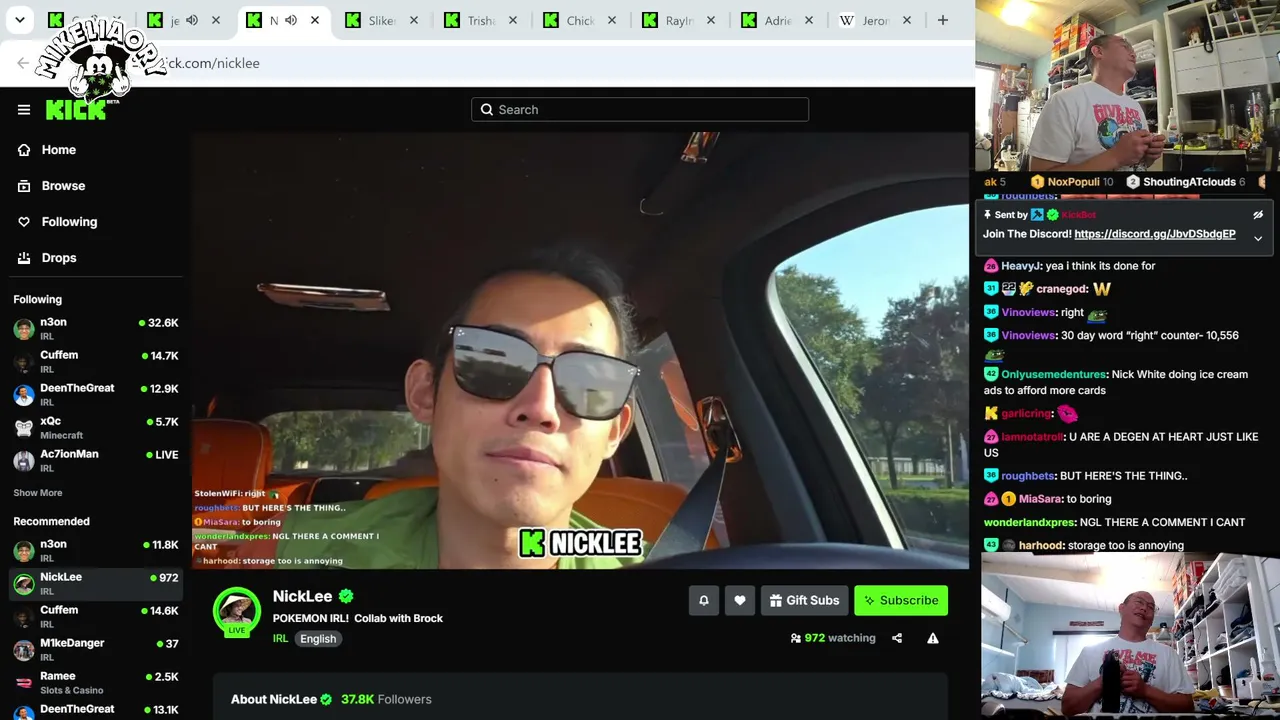Switch to the Sliker tab

[x=381, y=20]
